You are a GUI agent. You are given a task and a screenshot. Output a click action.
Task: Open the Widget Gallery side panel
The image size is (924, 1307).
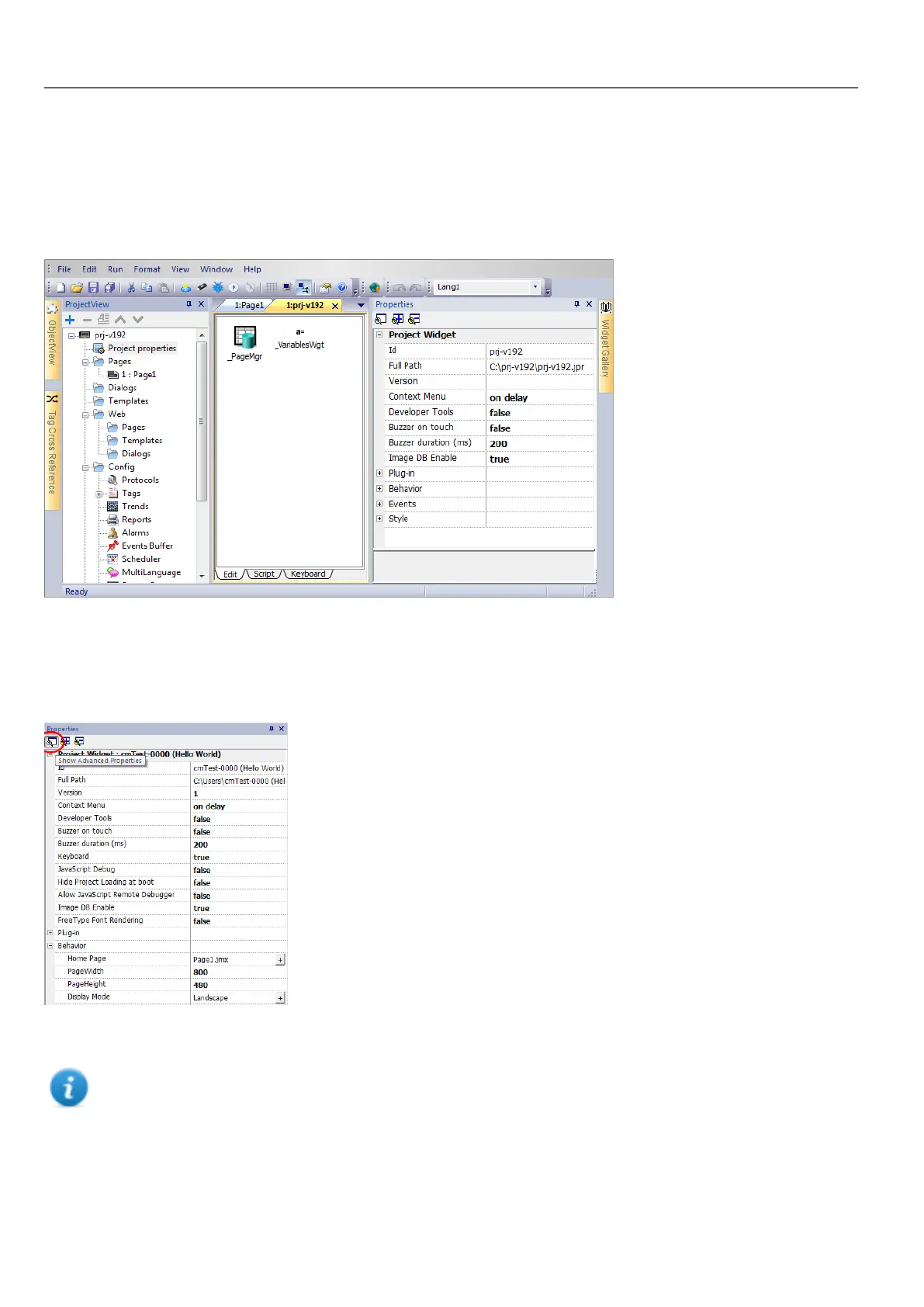(x=606, y=341)
